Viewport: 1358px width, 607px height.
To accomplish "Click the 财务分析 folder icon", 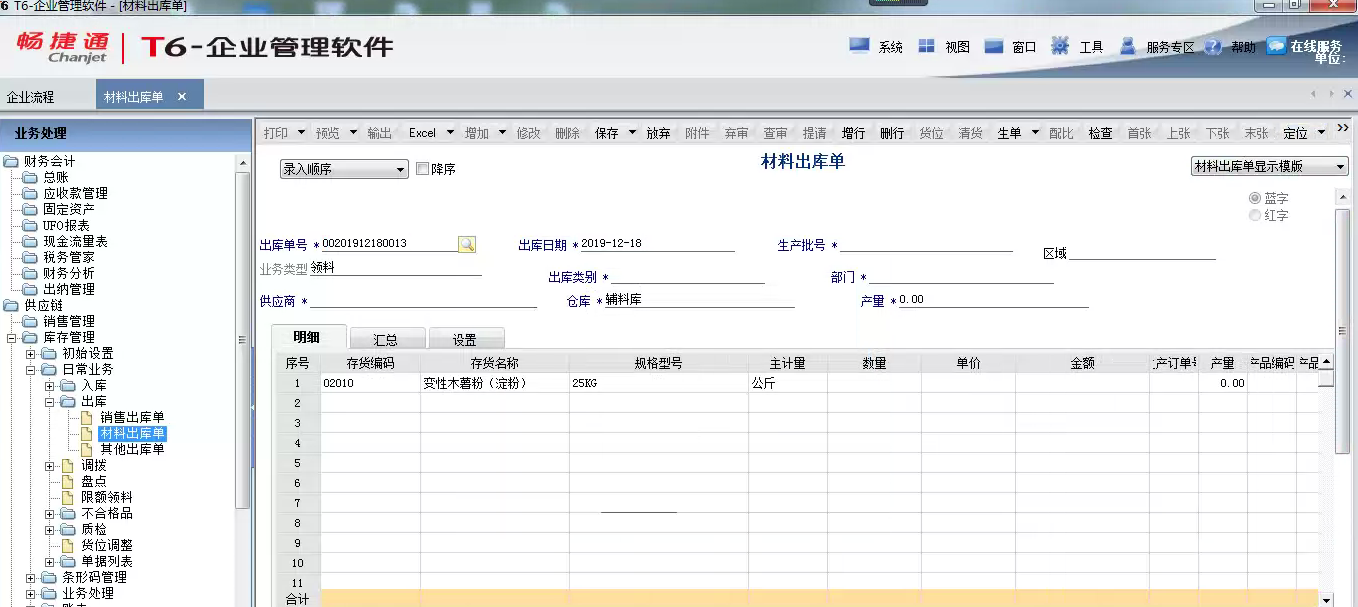I will [x=30, y=273].
